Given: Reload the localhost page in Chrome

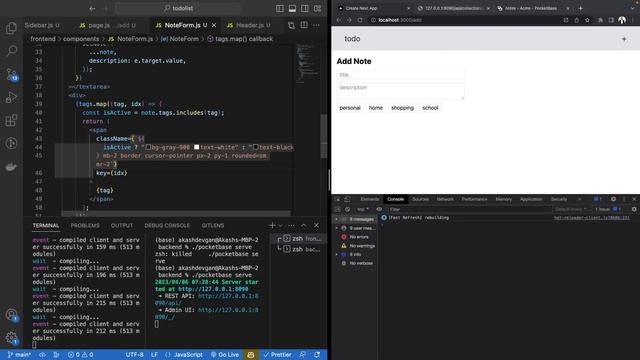Looking at the screenshot, I should (360, 20).
